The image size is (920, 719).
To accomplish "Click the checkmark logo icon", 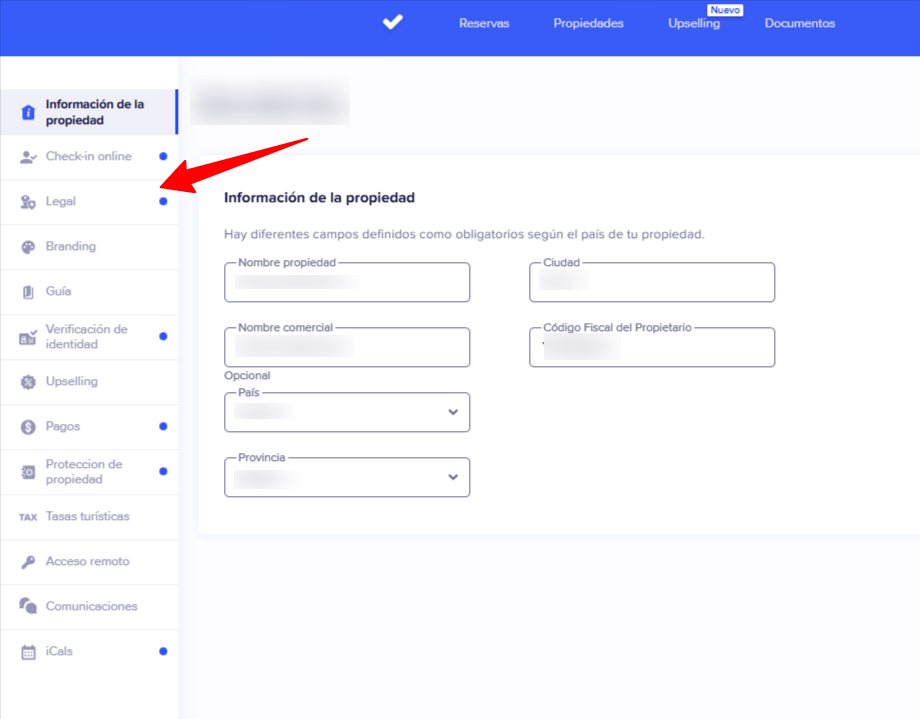I will (392, 22).
